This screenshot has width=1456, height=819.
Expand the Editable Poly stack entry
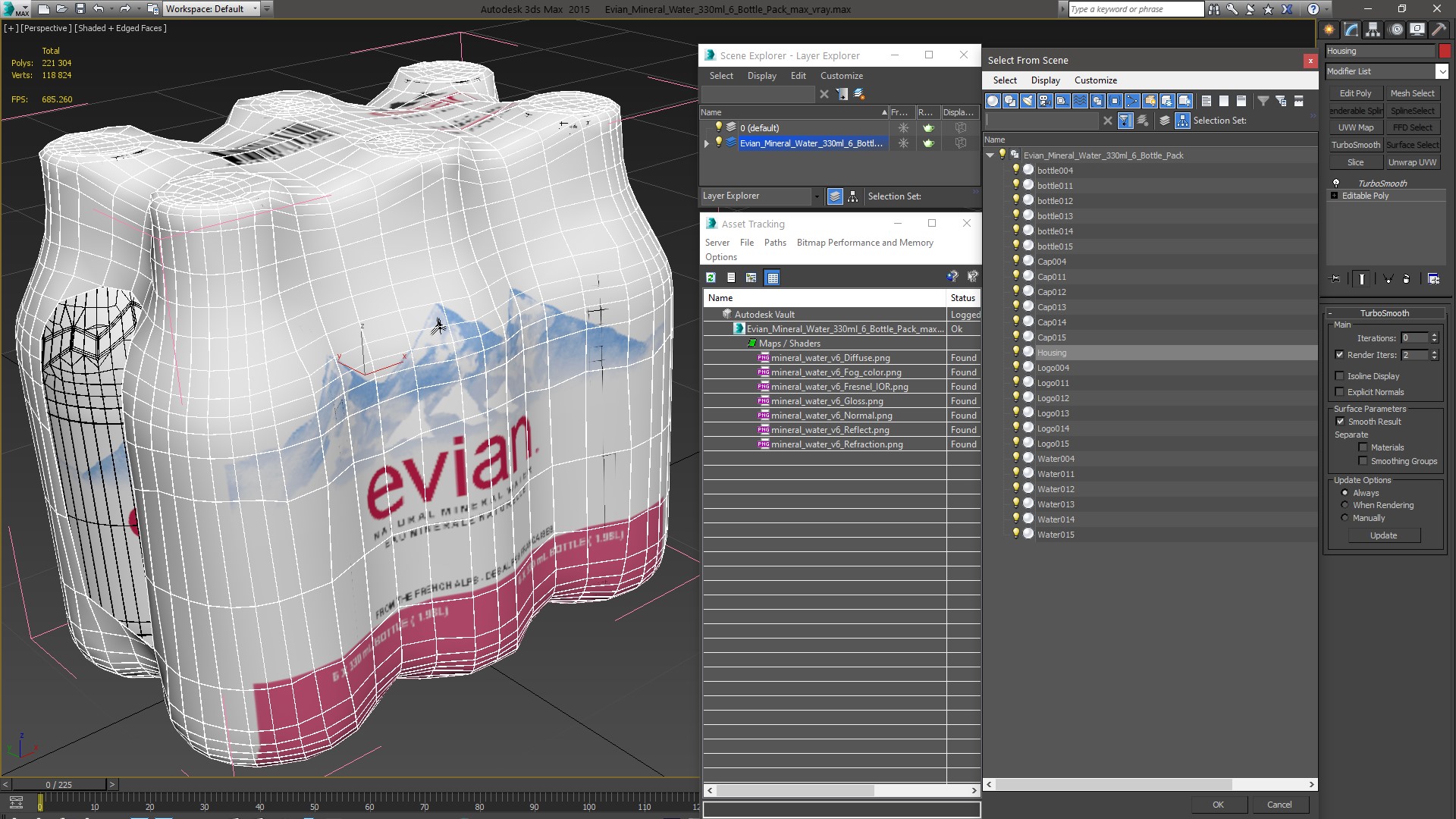point(1335,196)
